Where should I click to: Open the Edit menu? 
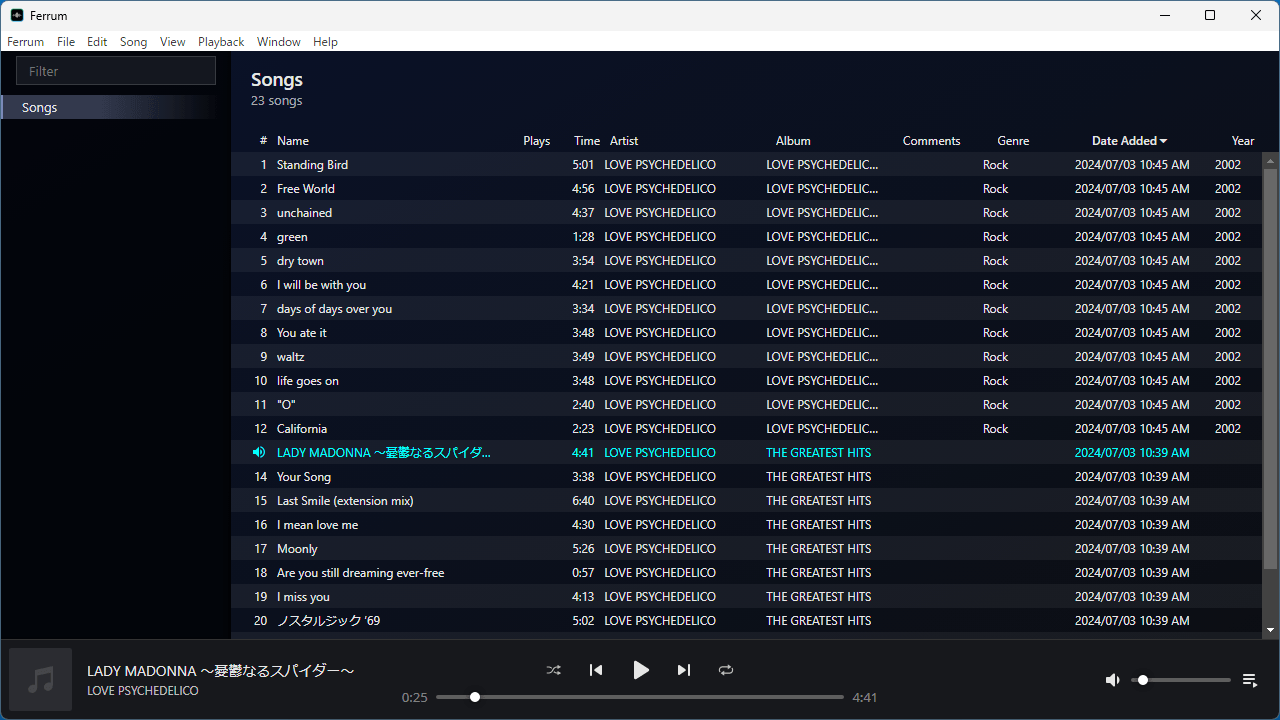click(x=97, y=42)
